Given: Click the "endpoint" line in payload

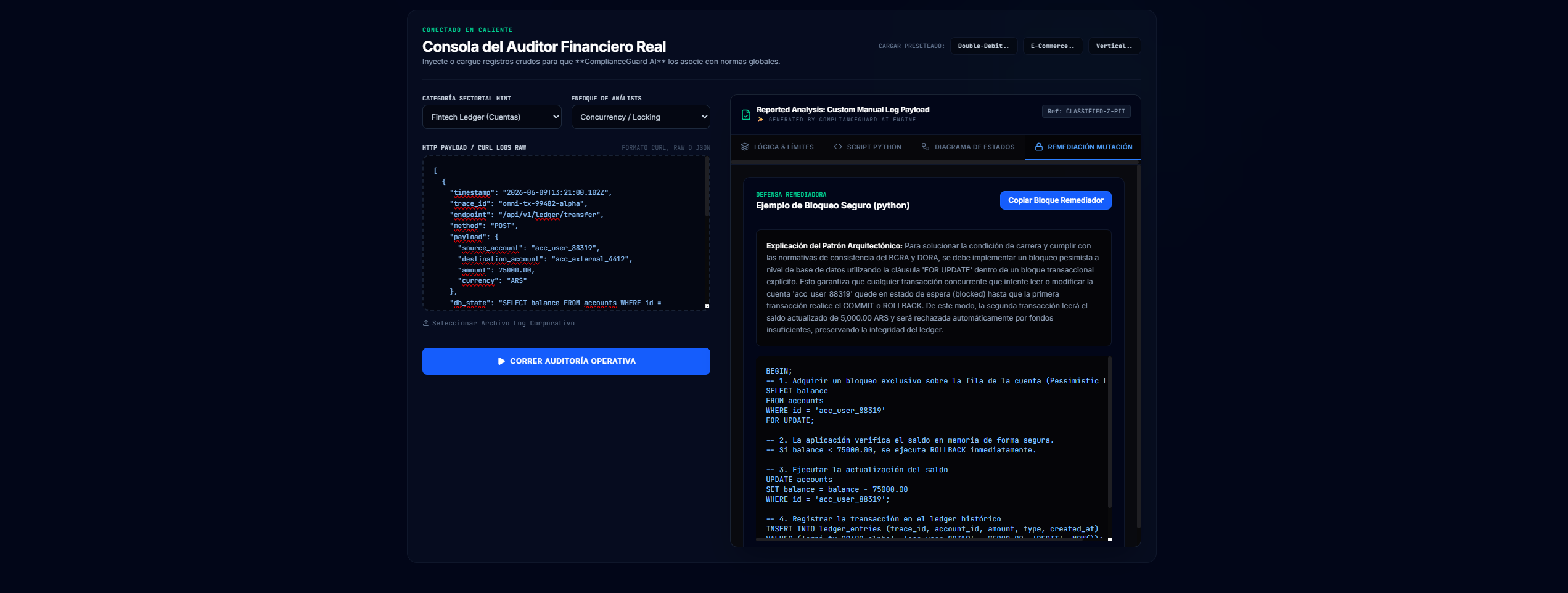Looking at the screenshot, I should (527, 215).
